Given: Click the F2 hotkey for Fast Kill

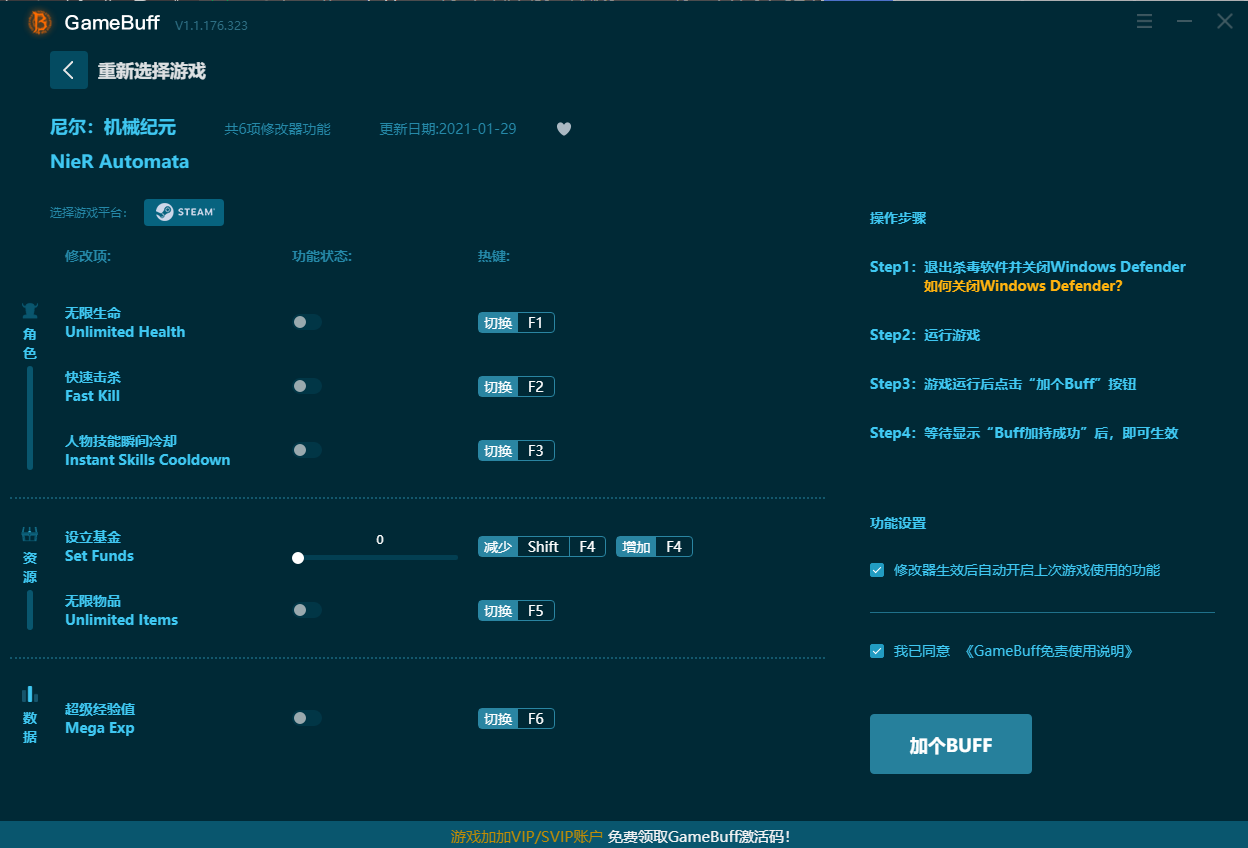Looking at the screenshot, I should 516,387.
